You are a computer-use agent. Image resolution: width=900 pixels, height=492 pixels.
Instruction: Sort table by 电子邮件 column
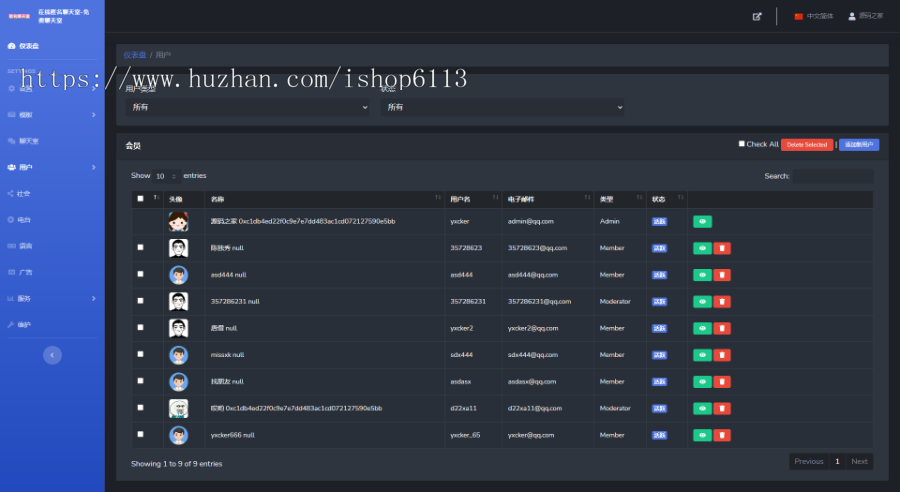[x=548, y=199]
